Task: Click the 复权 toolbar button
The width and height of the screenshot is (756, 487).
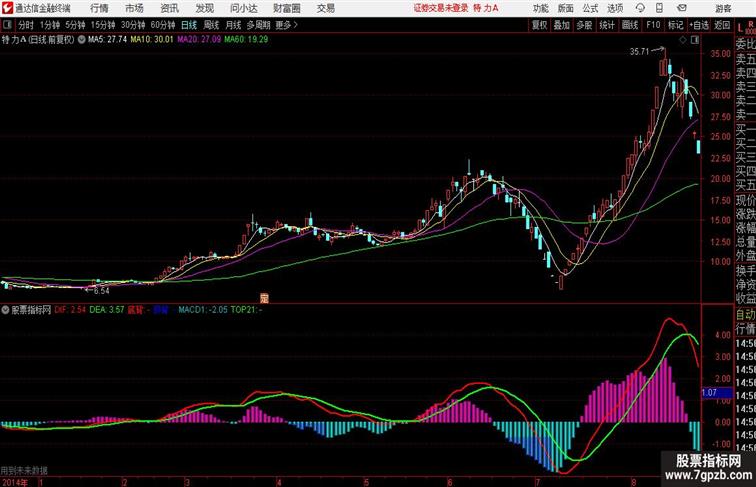Action: 539,25
